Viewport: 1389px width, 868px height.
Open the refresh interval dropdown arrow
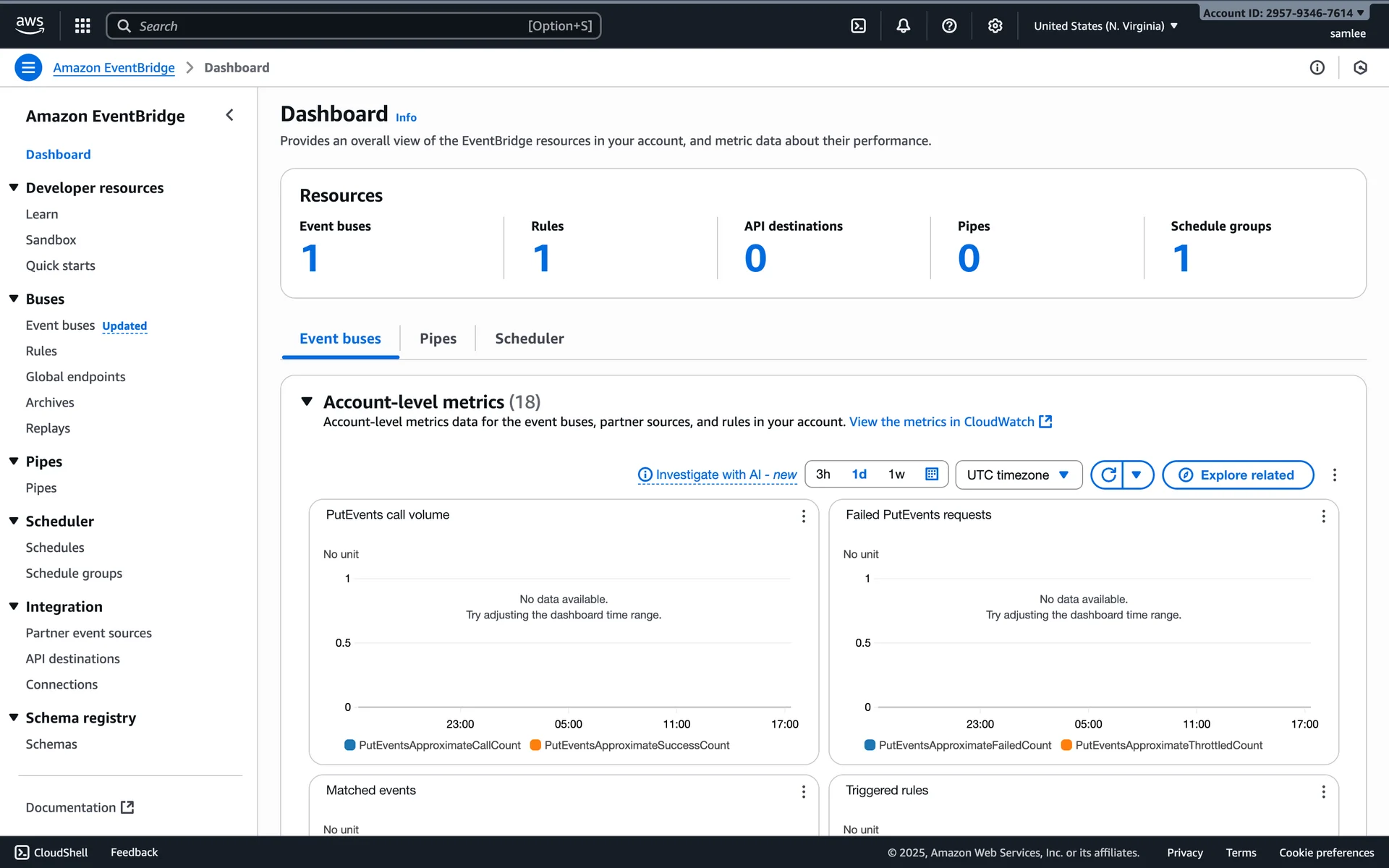[1137, 475]
